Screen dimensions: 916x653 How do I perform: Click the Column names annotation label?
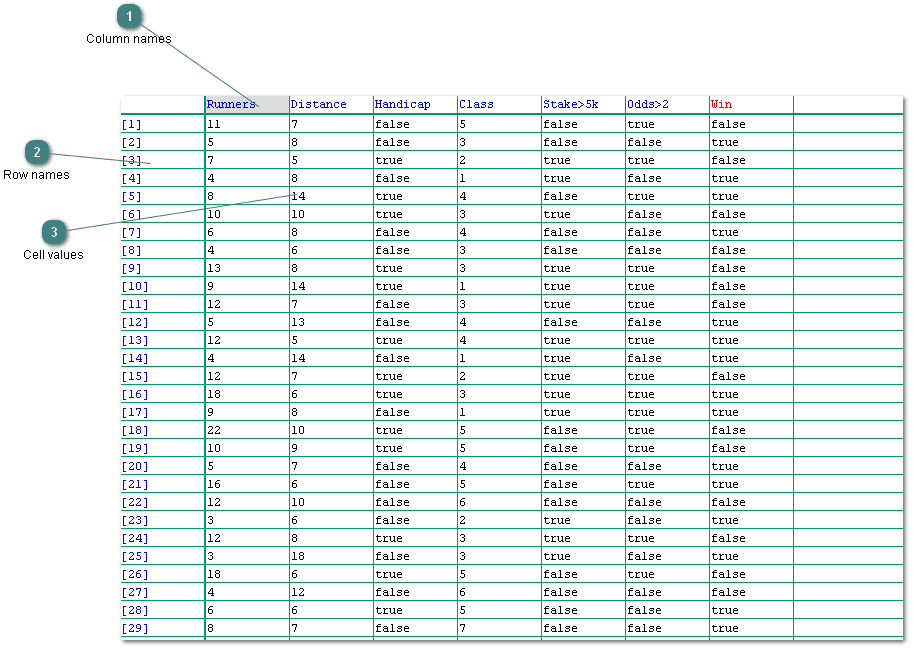click(x=128, y=39)
